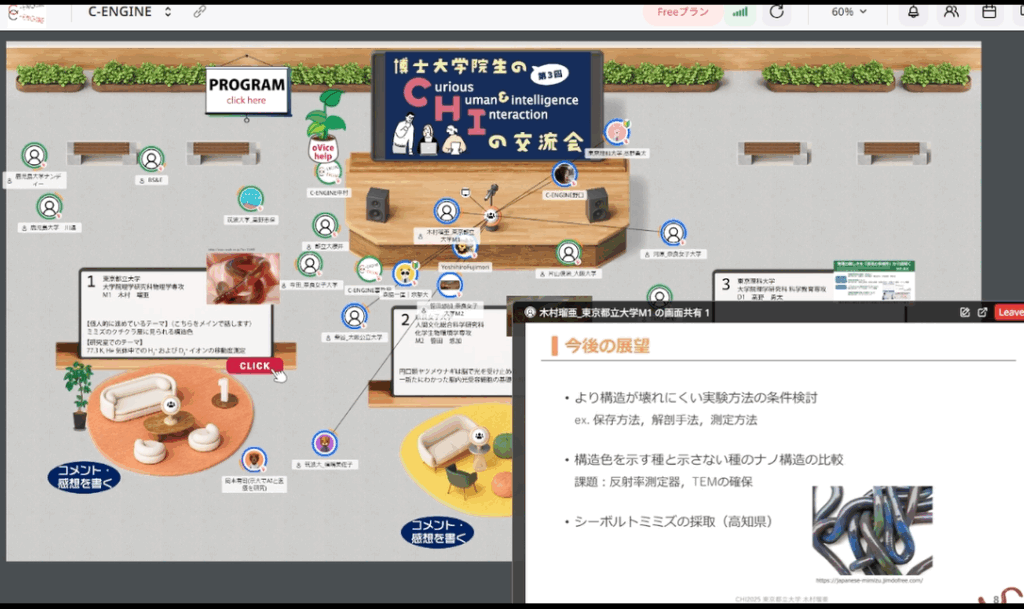Screen dimensions: 1024x609
Task: Click the microphone on the stage
Action: pos(491,193)
